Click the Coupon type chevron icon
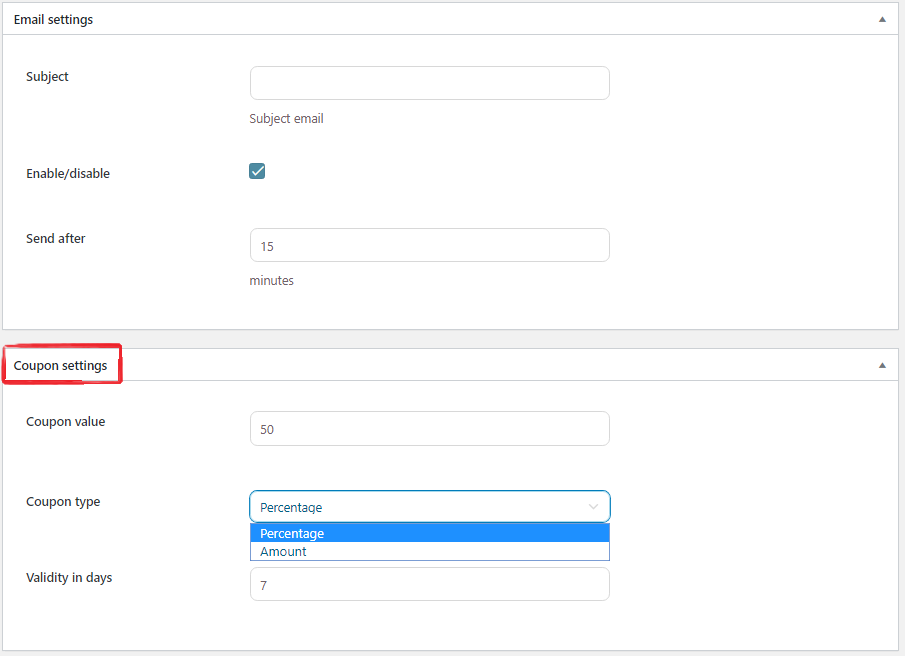The height and width of the screenshot is (656, 905). [x=593, y=507]
